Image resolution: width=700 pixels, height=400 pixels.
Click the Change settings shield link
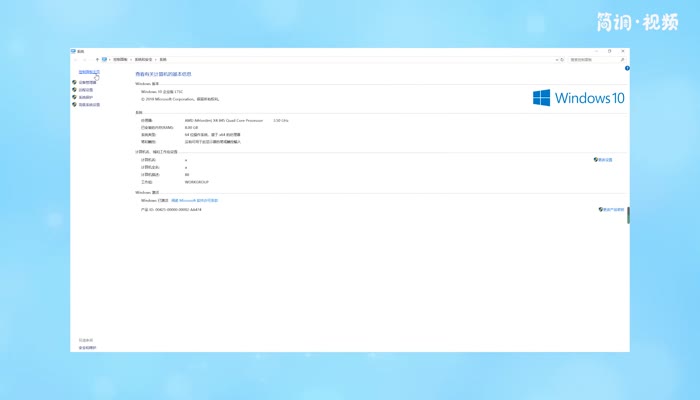(x=605, y=159)
